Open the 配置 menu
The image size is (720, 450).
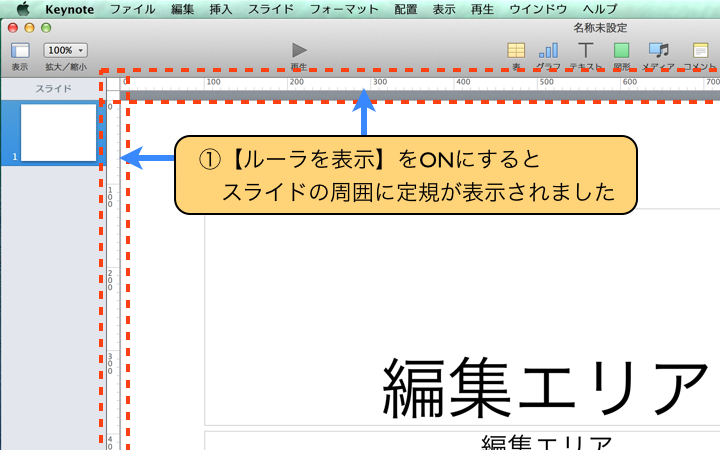(406, 9)
